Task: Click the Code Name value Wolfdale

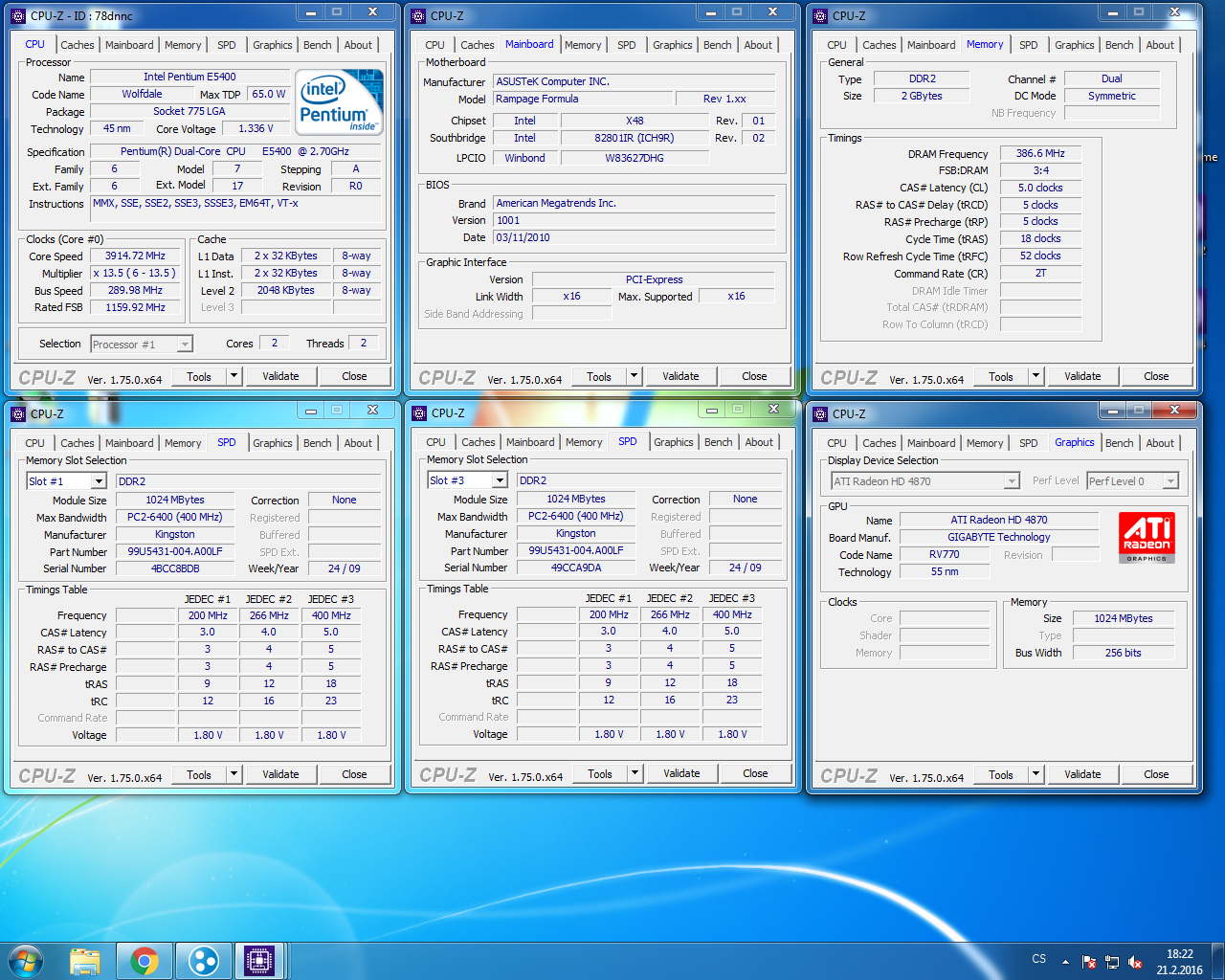Action: [142, 94]
